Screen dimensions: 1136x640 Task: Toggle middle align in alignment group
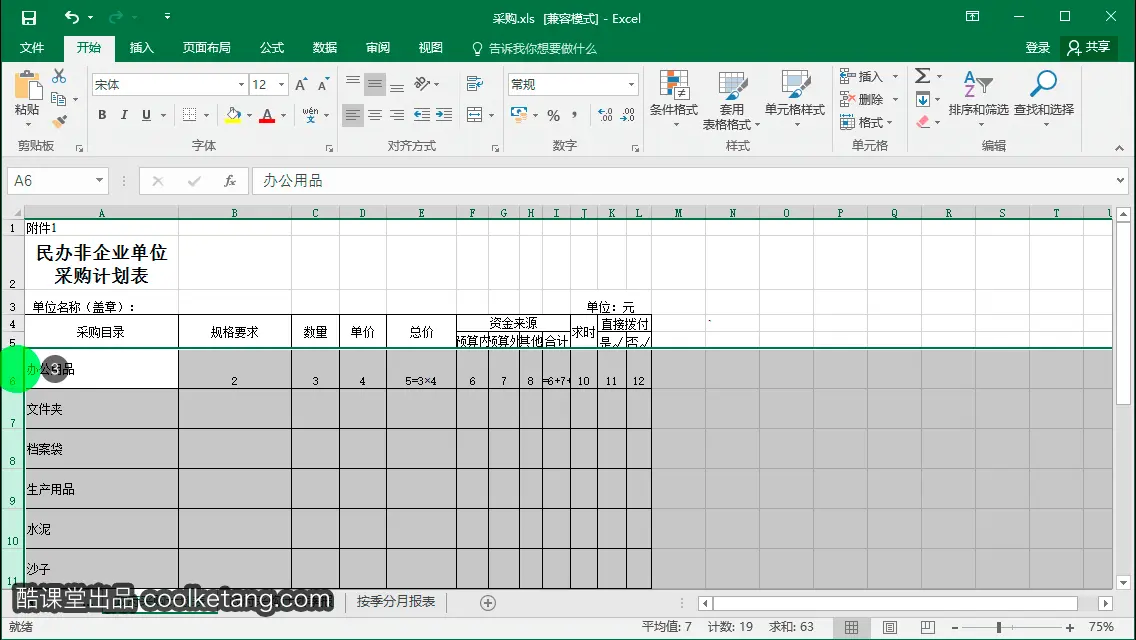[375, 84]
